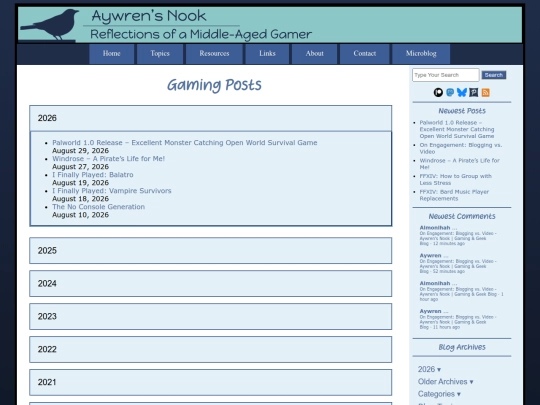The height and width of the screenshot is (405, 540).
Task: Click the August 10, 2026 date text
Action: [80, 215]
